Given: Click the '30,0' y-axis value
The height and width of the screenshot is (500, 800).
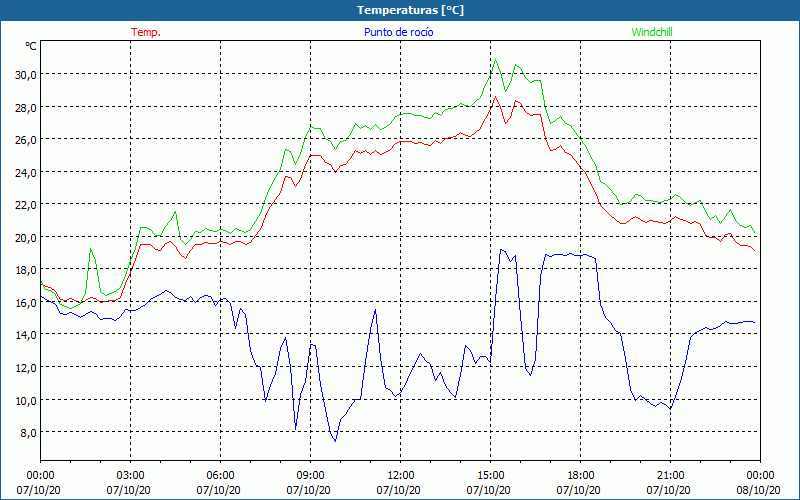Looking at the screenshot, I should point(26,74).
